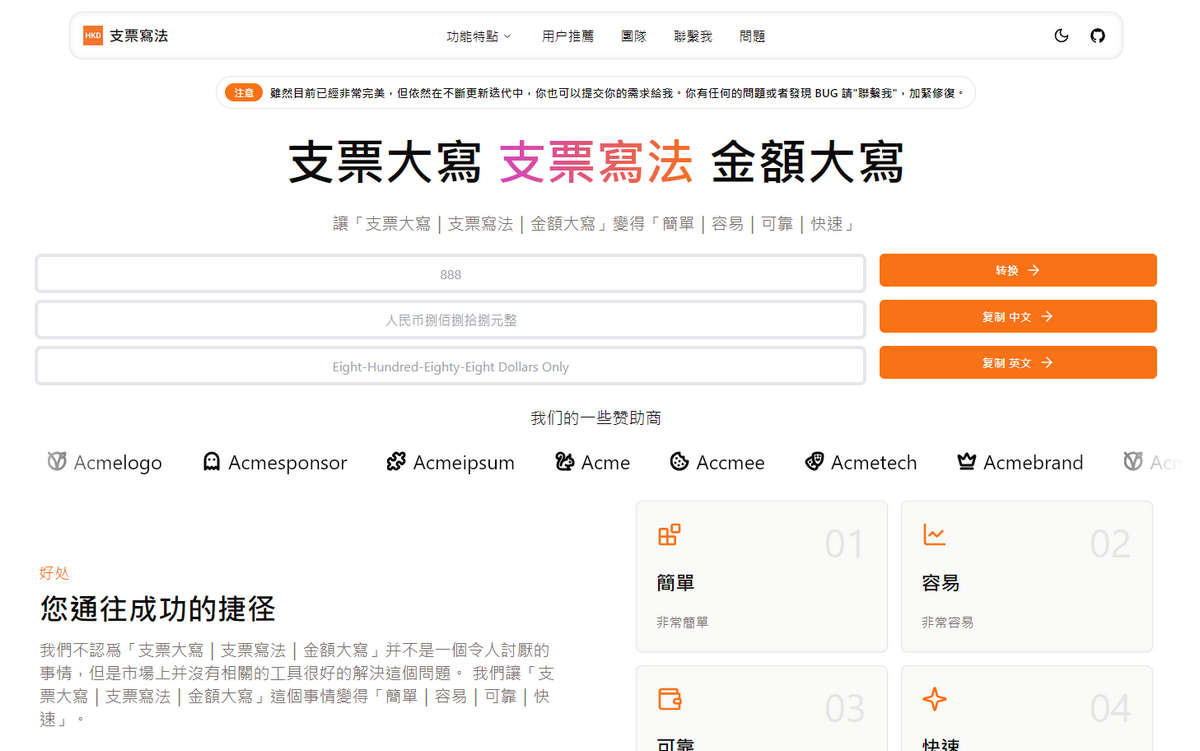Focus the amount input showing 888
1200x751 pixels.
[x=450, y=274]
